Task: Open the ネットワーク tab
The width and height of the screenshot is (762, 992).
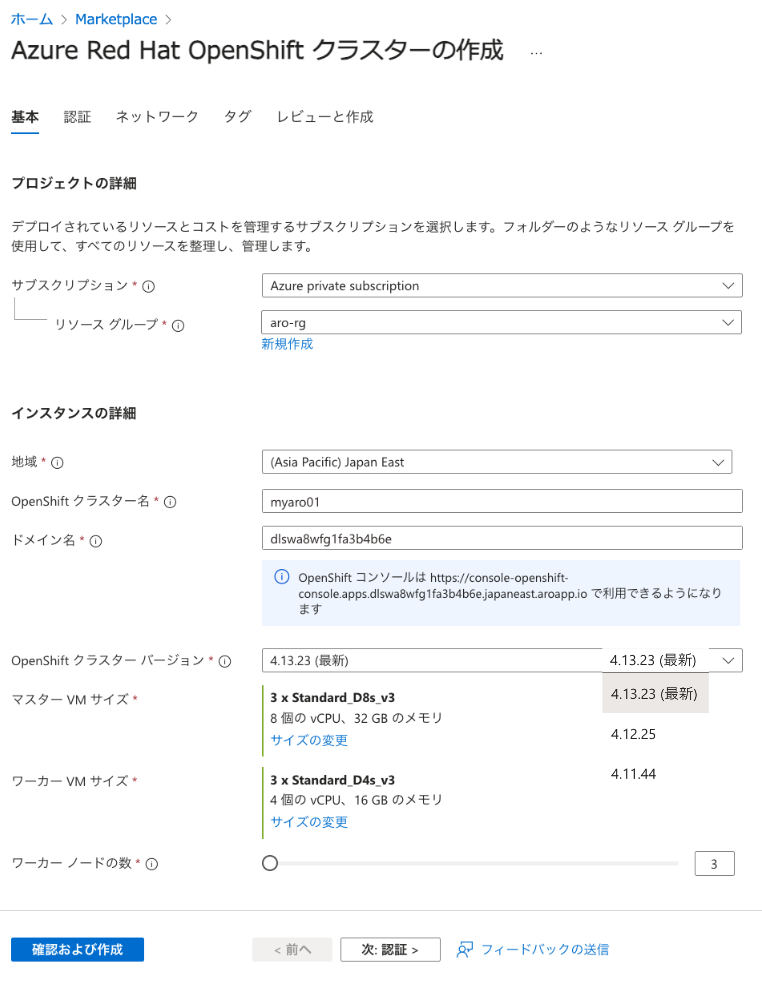Action: 157,117
